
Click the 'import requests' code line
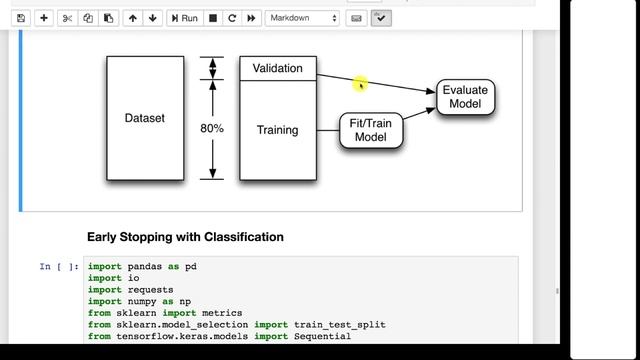coord(131,290)
